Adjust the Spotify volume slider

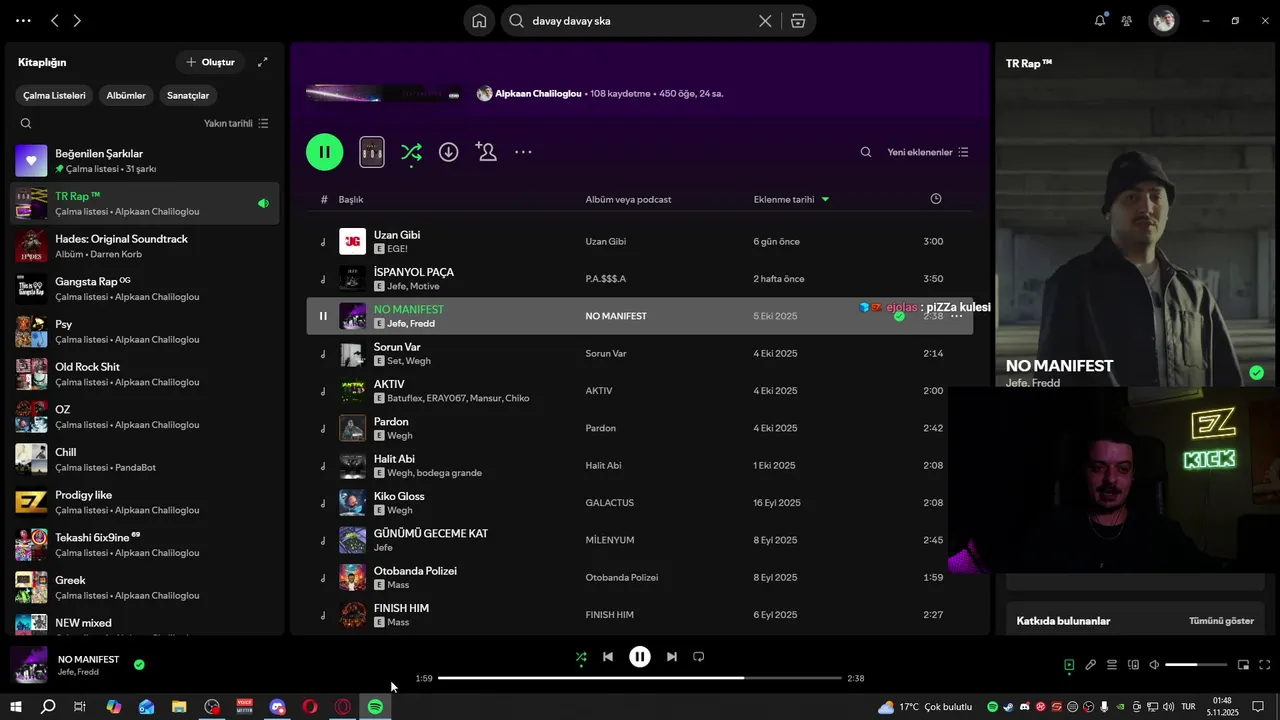1196,665
